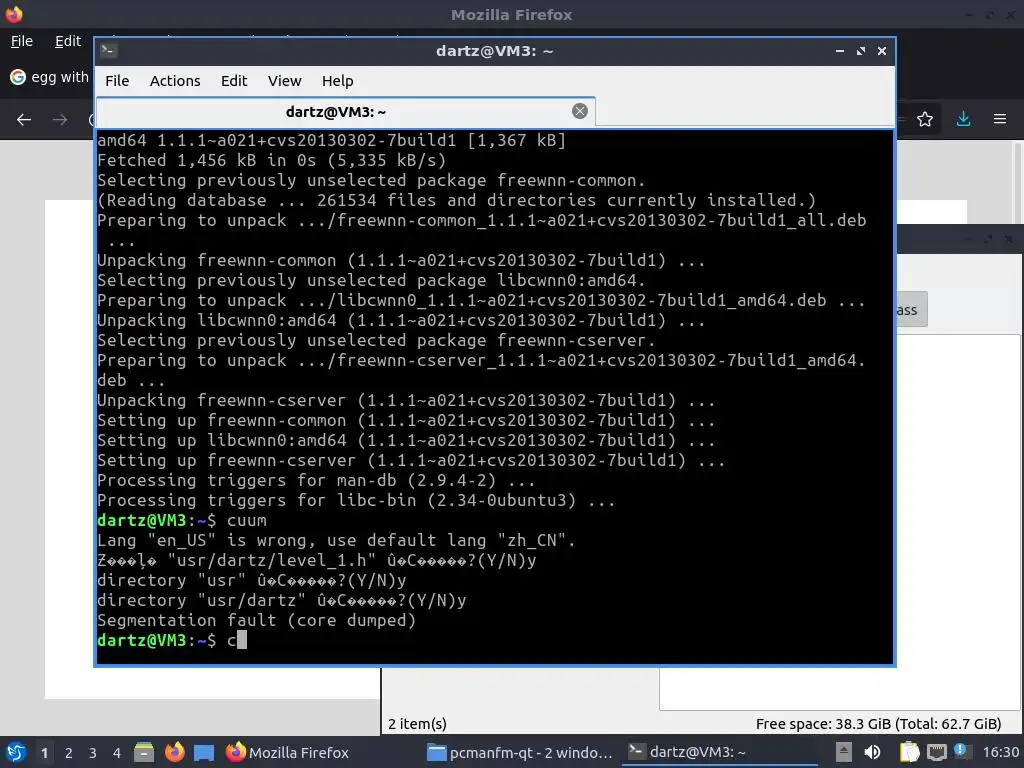Click 'Processing triggers for libc-bin' line
Screen dimensions: 1024x768
pos(356,501)
